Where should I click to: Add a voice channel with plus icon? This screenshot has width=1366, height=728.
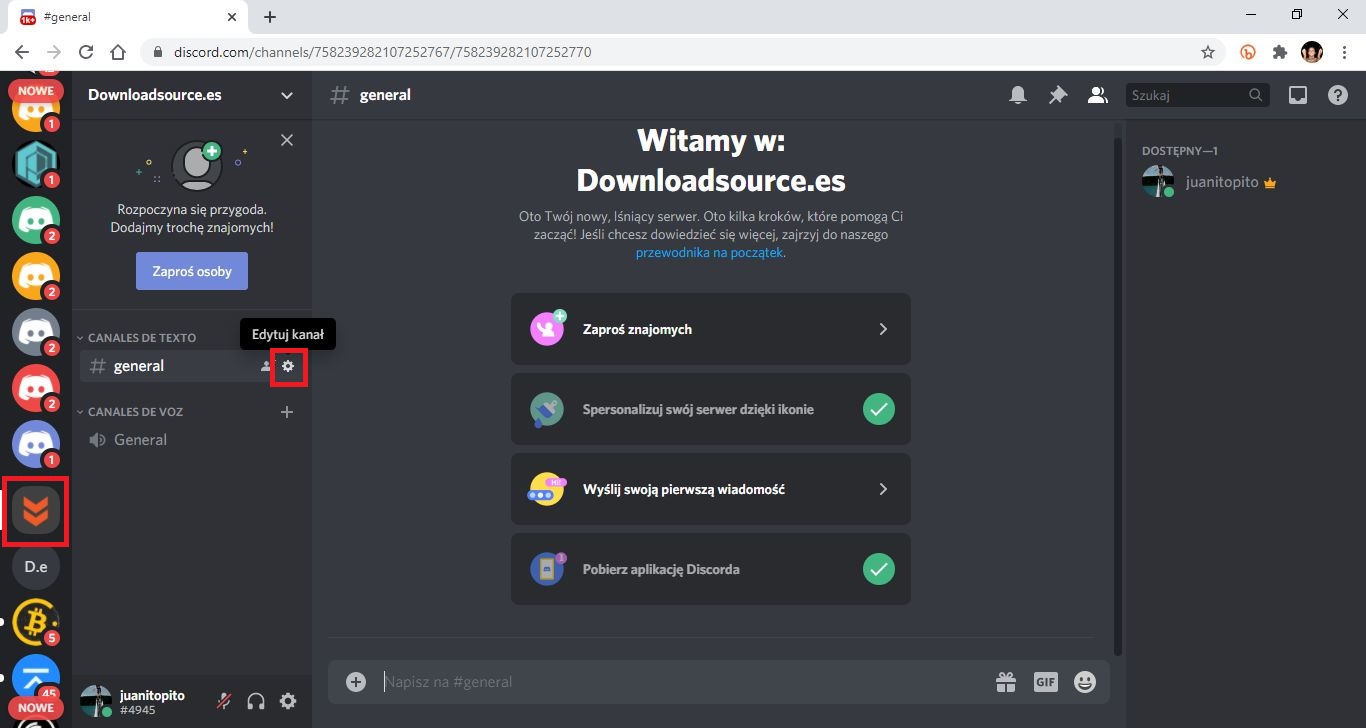(x=287, y=411)
